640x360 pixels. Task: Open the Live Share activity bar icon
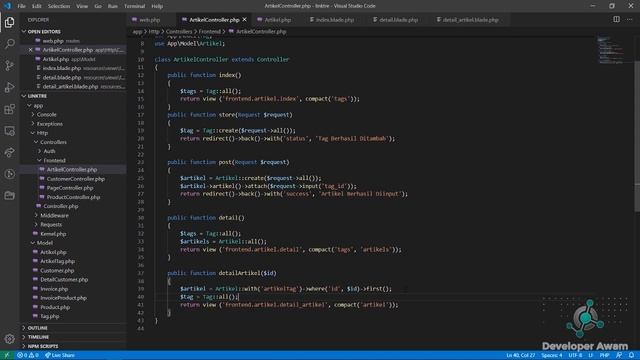pos(9,152)
